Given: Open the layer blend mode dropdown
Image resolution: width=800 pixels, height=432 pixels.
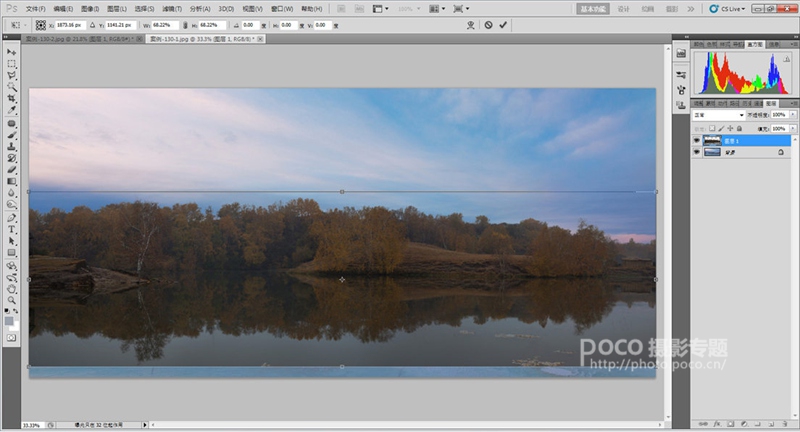Looking at the screenshot, I should [719, 115].
